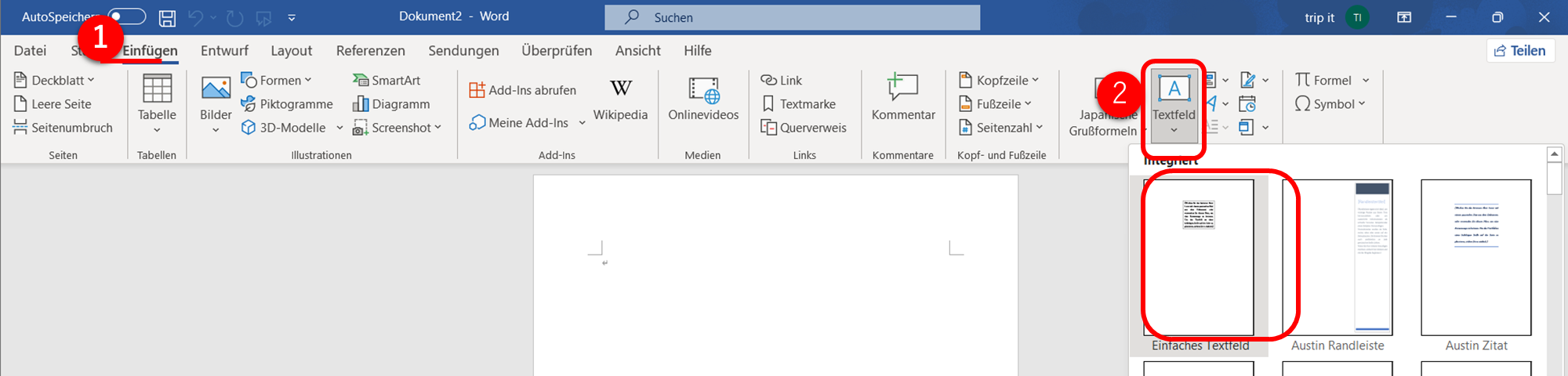This screenshot has width=1568, height=376.
Task: Click the Wikipedia add-in icon
Action: 620,88
